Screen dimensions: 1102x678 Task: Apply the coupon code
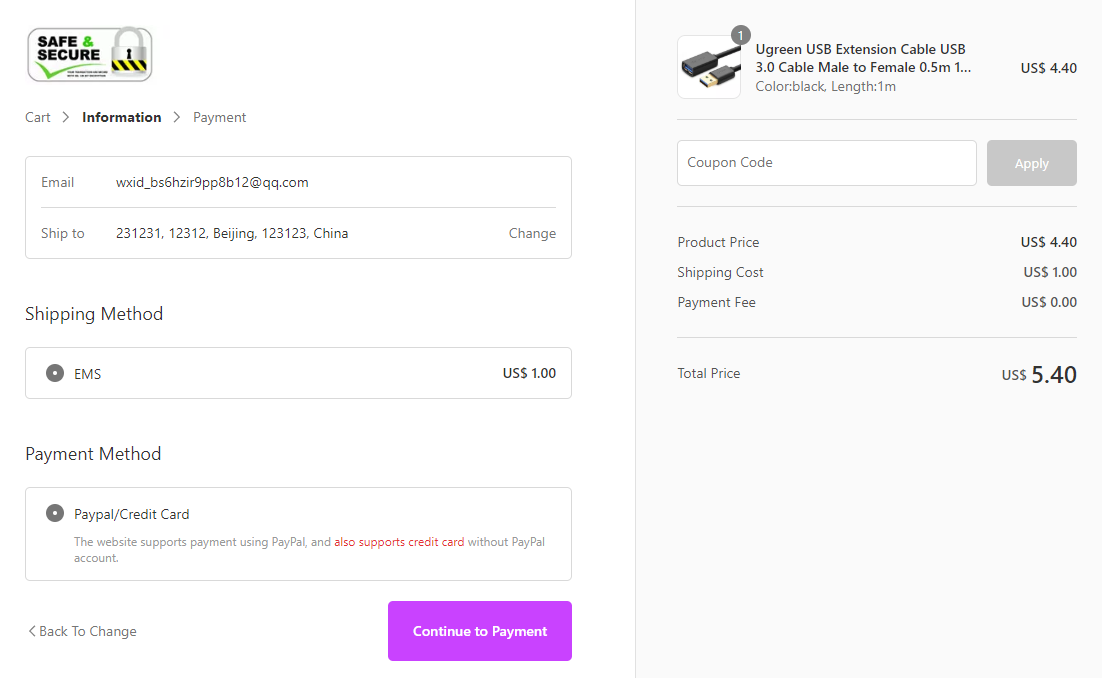click(x=1031, y=163)
